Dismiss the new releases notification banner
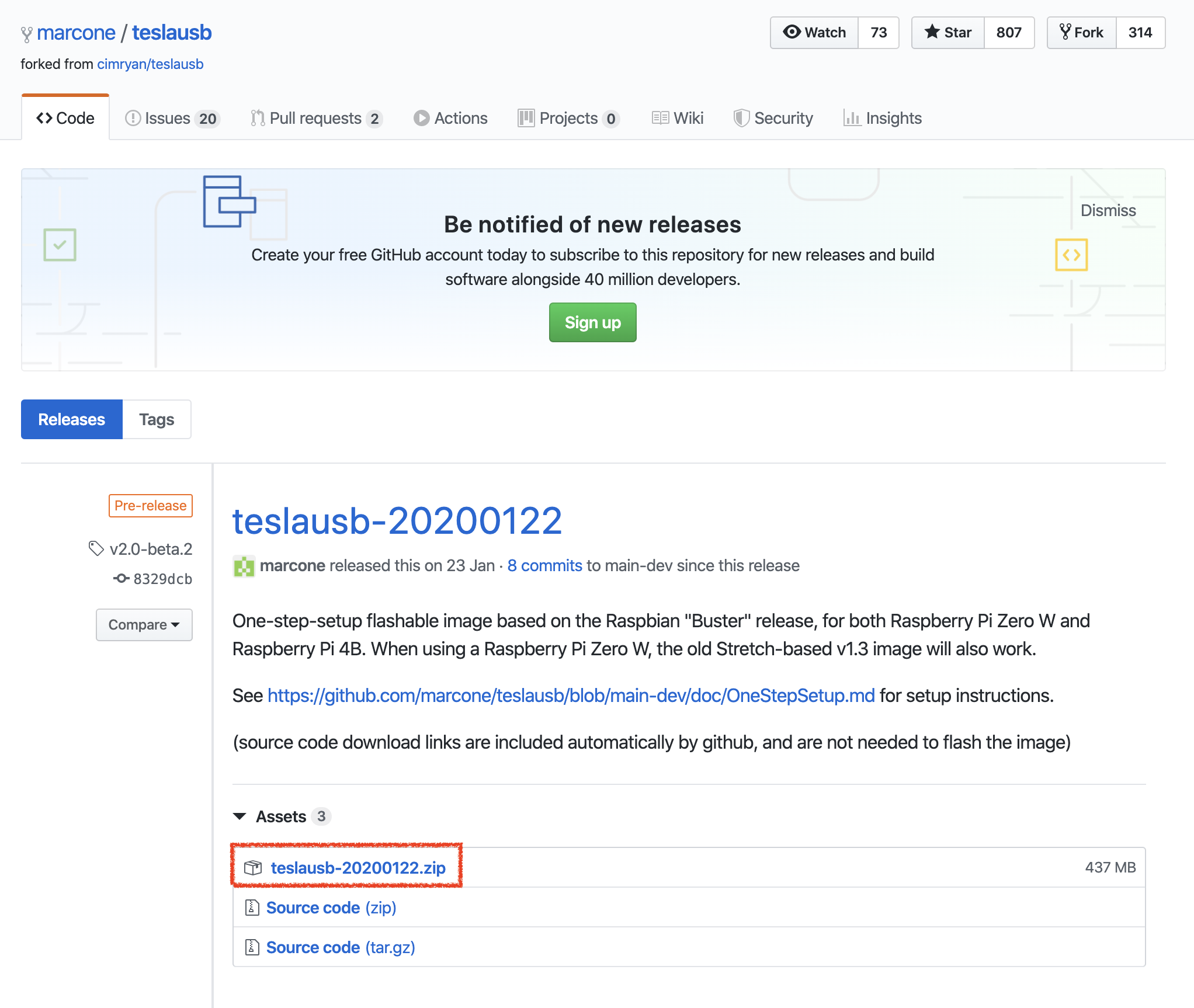Screen dimensions: 1194x1008 (x=1108, y=210)
